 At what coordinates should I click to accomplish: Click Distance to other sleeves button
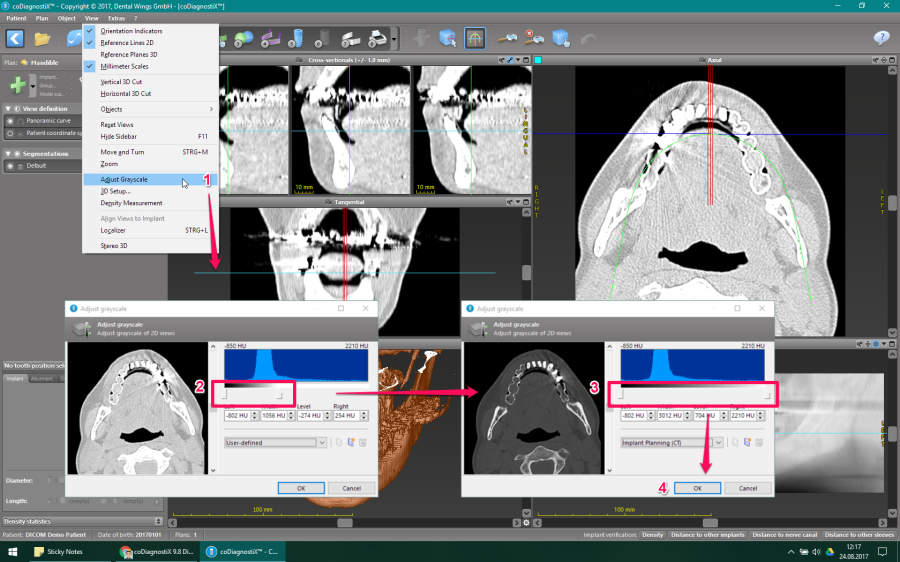click(x=859, y=535)
